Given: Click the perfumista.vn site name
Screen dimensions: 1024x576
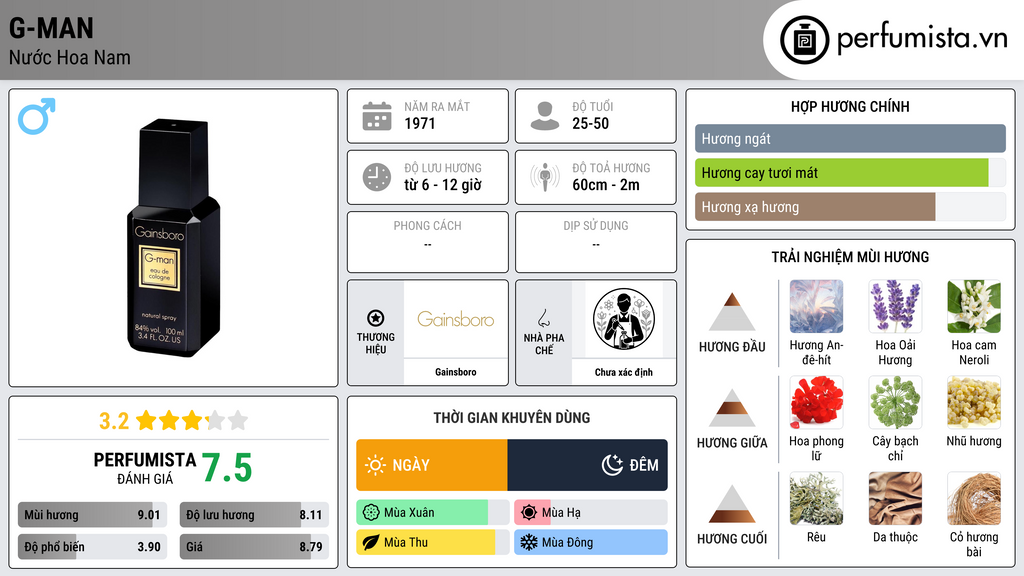Looking at the screenshot, I should tap(922, 38).
